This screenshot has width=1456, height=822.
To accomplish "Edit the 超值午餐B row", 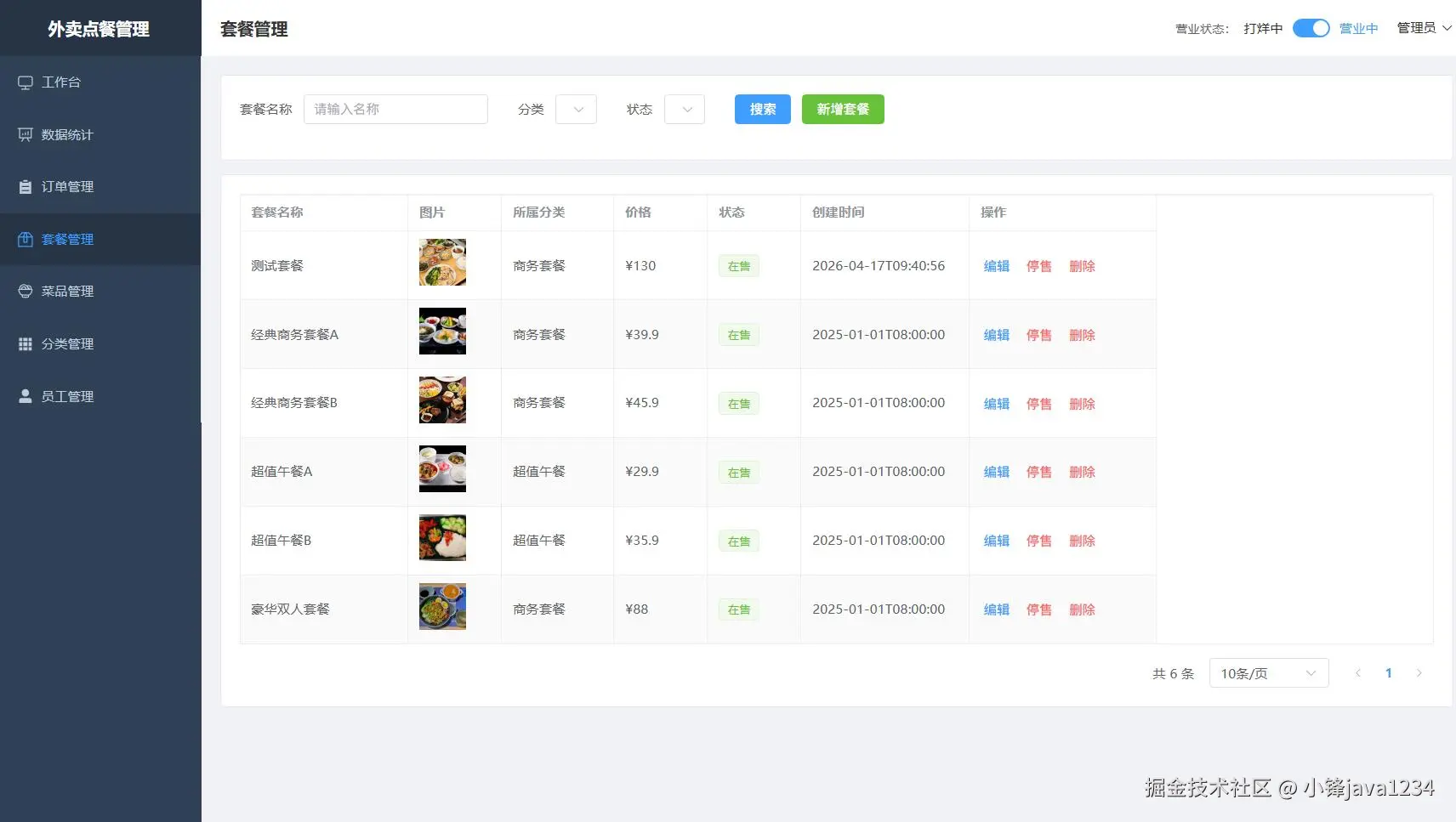I will click(x=997, y=541).
